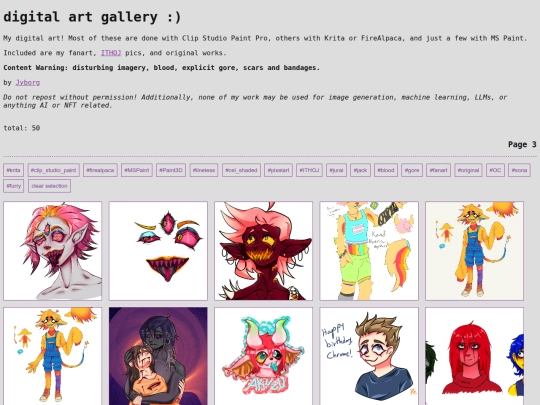
Task: Visit the Jyborg author link
Action: (x=28, y=83)
